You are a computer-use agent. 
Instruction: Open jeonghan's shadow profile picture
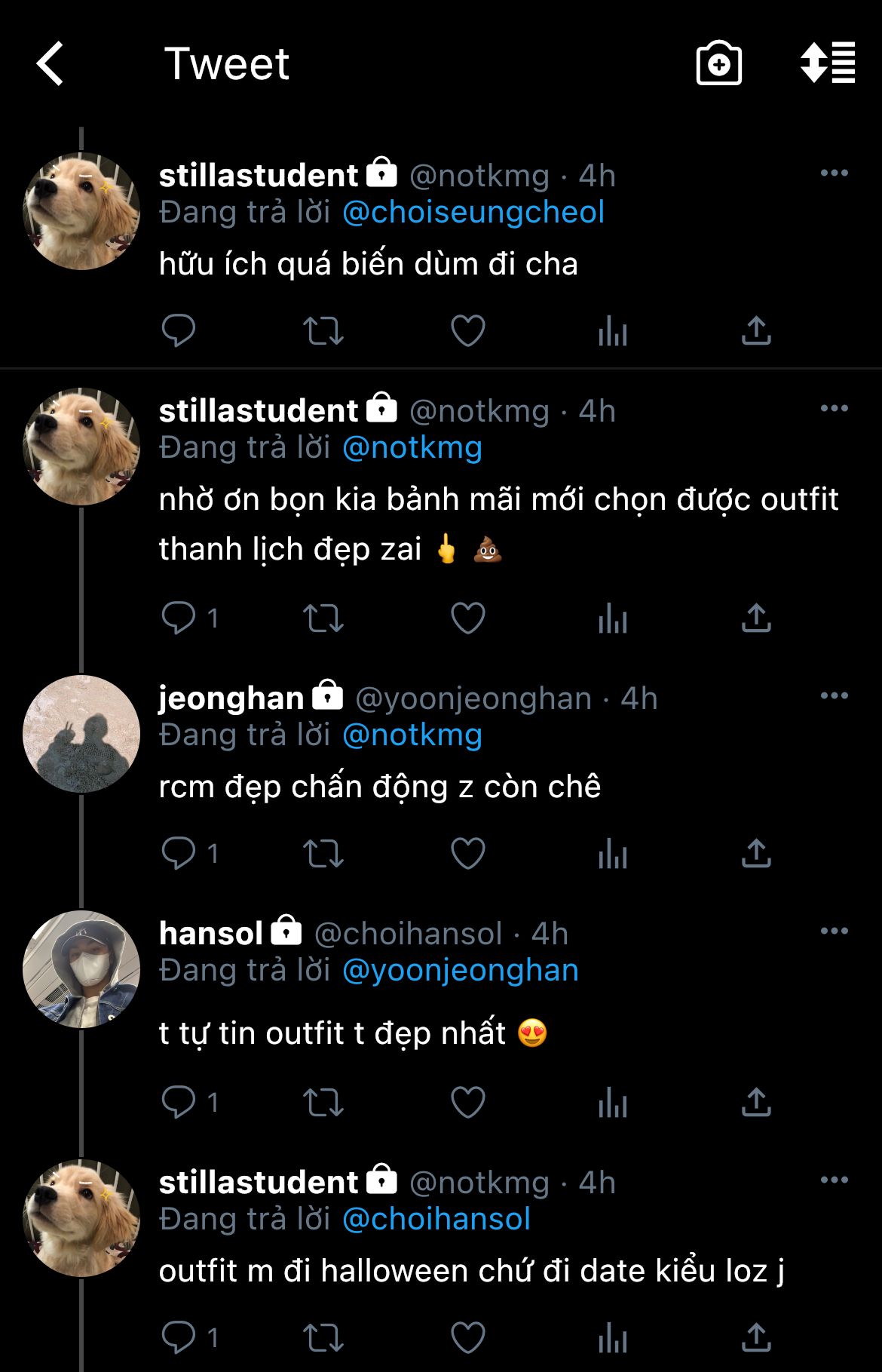pyautogui.click(x=81, y=734)
